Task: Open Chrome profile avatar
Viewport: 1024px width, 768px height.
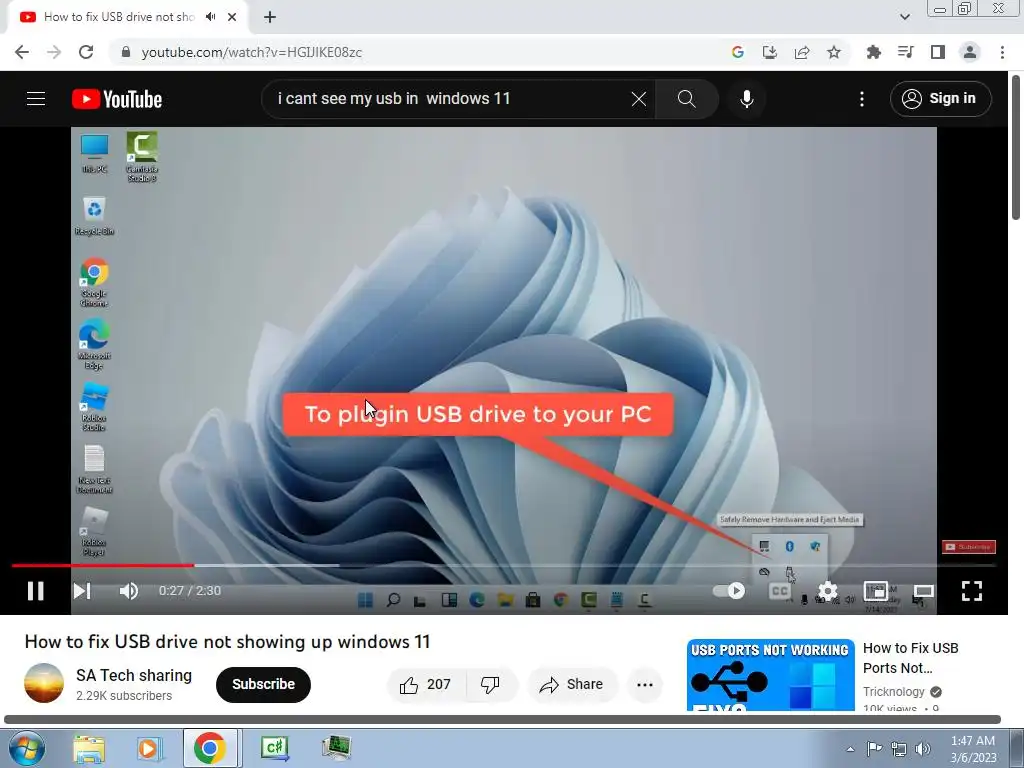Action: pos(970,52)
